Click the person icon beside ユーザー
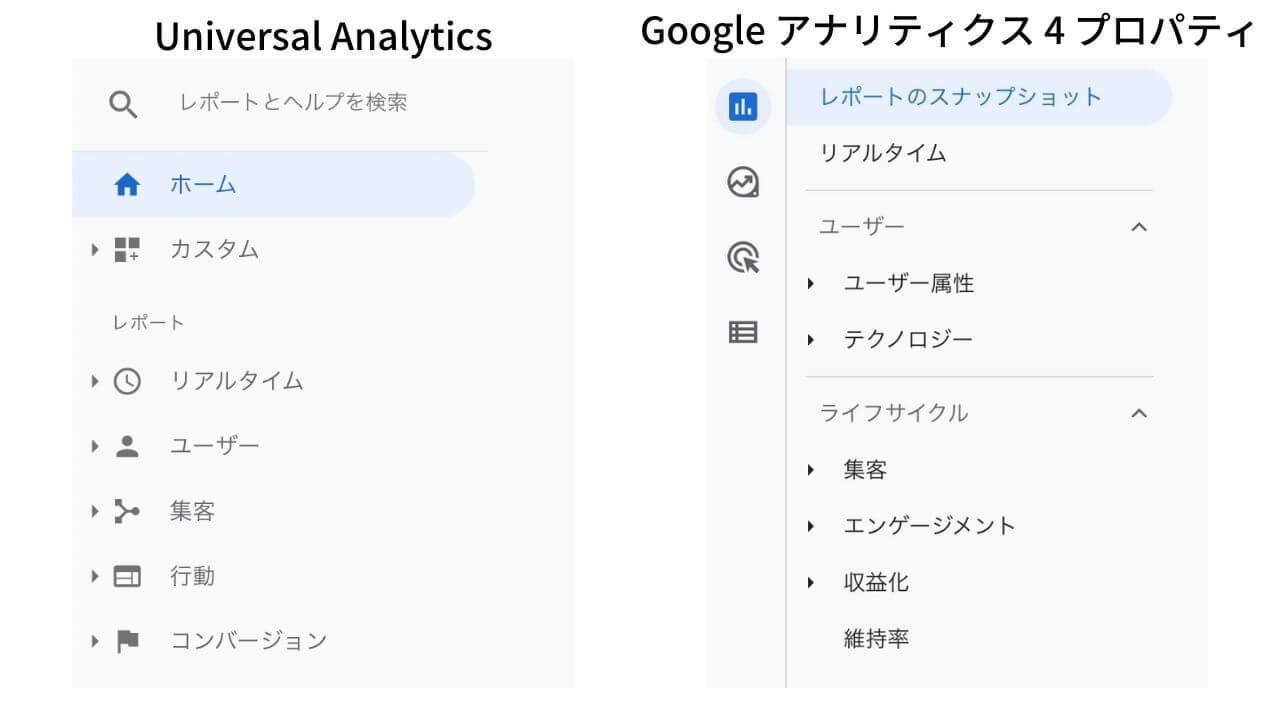Screen dimensions: 1280x720 pos(127,446)
